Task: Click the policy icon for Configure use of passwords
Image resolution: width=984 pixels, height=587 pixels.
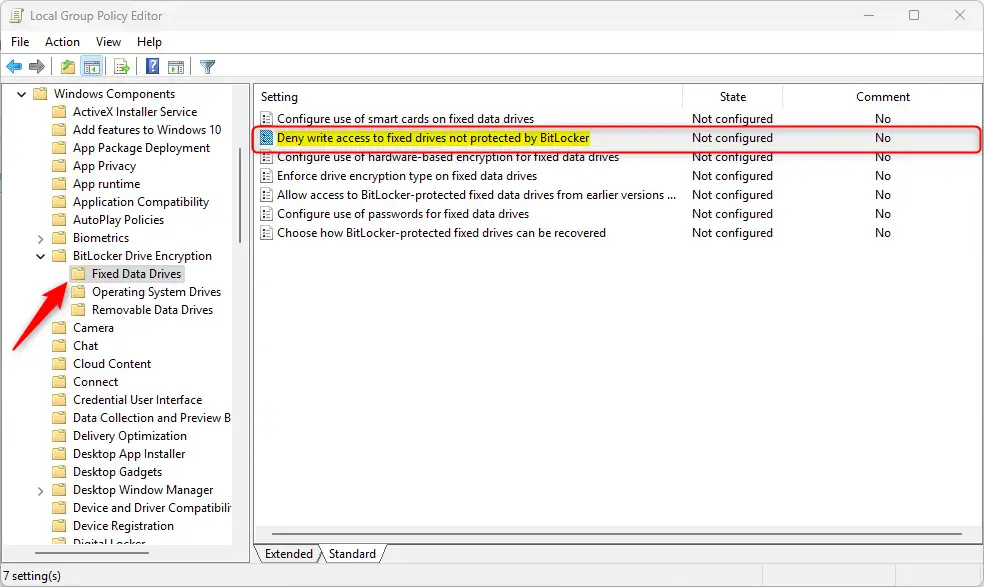Action: (x=267, y=214)
